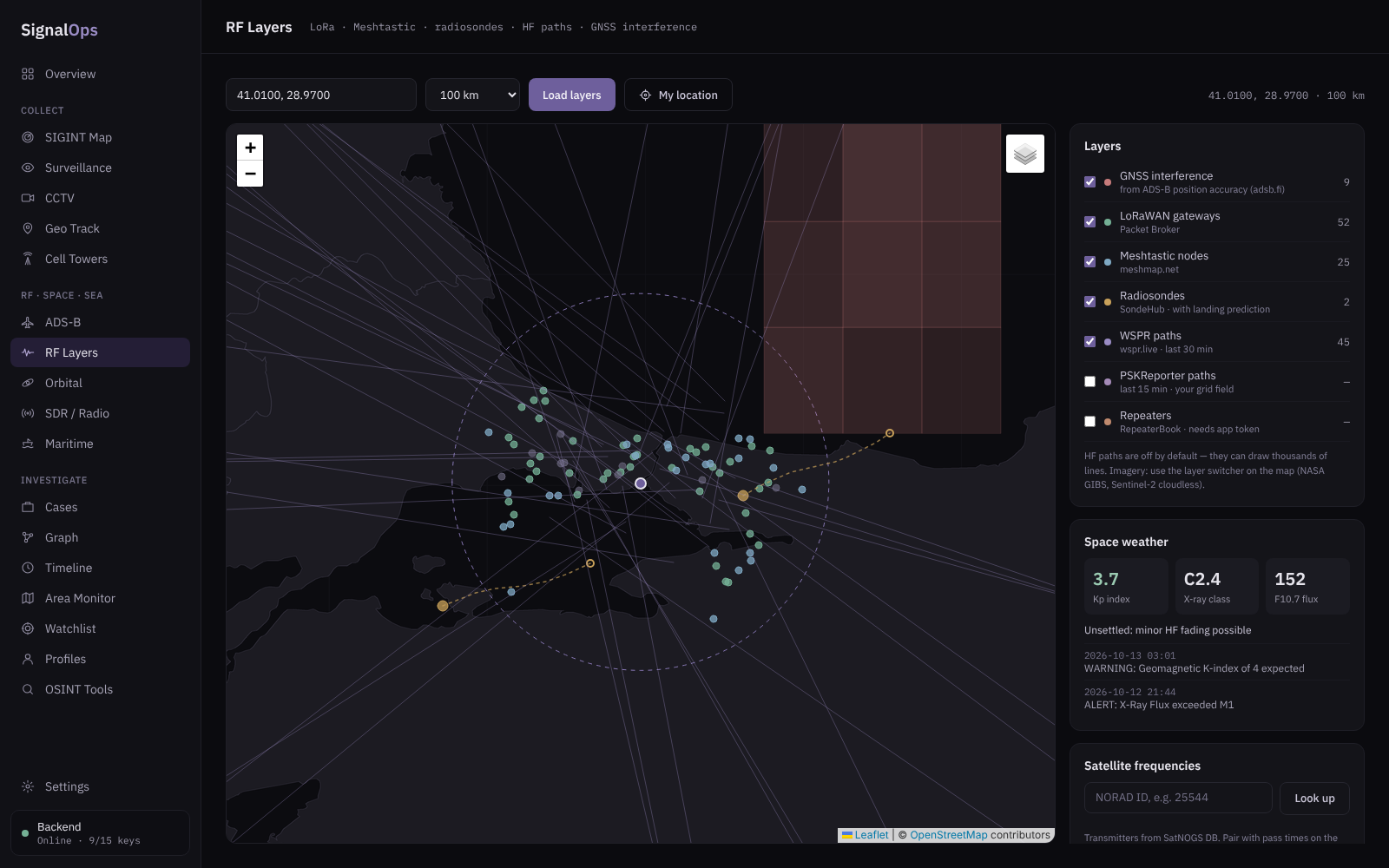Click the Look up button
1389x868 pixels.
tap(1314, 799)
